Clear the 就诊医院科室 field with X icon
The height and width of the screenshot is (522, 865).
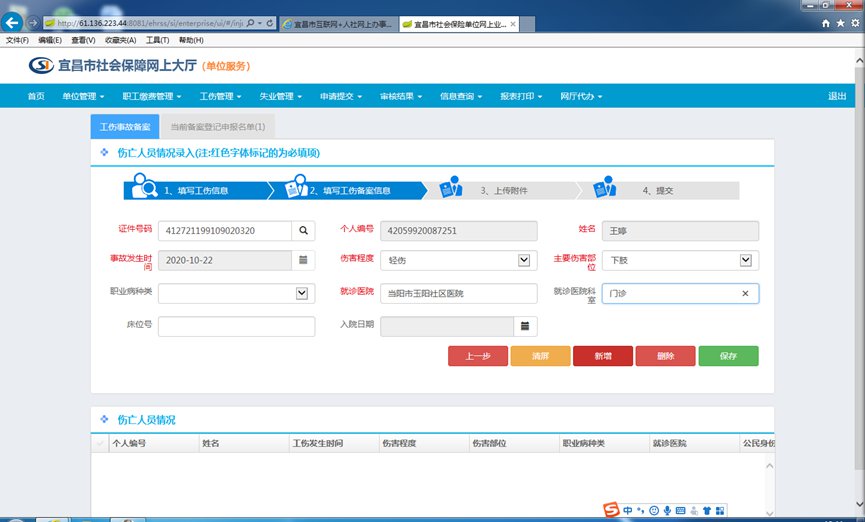click(745, 293)
